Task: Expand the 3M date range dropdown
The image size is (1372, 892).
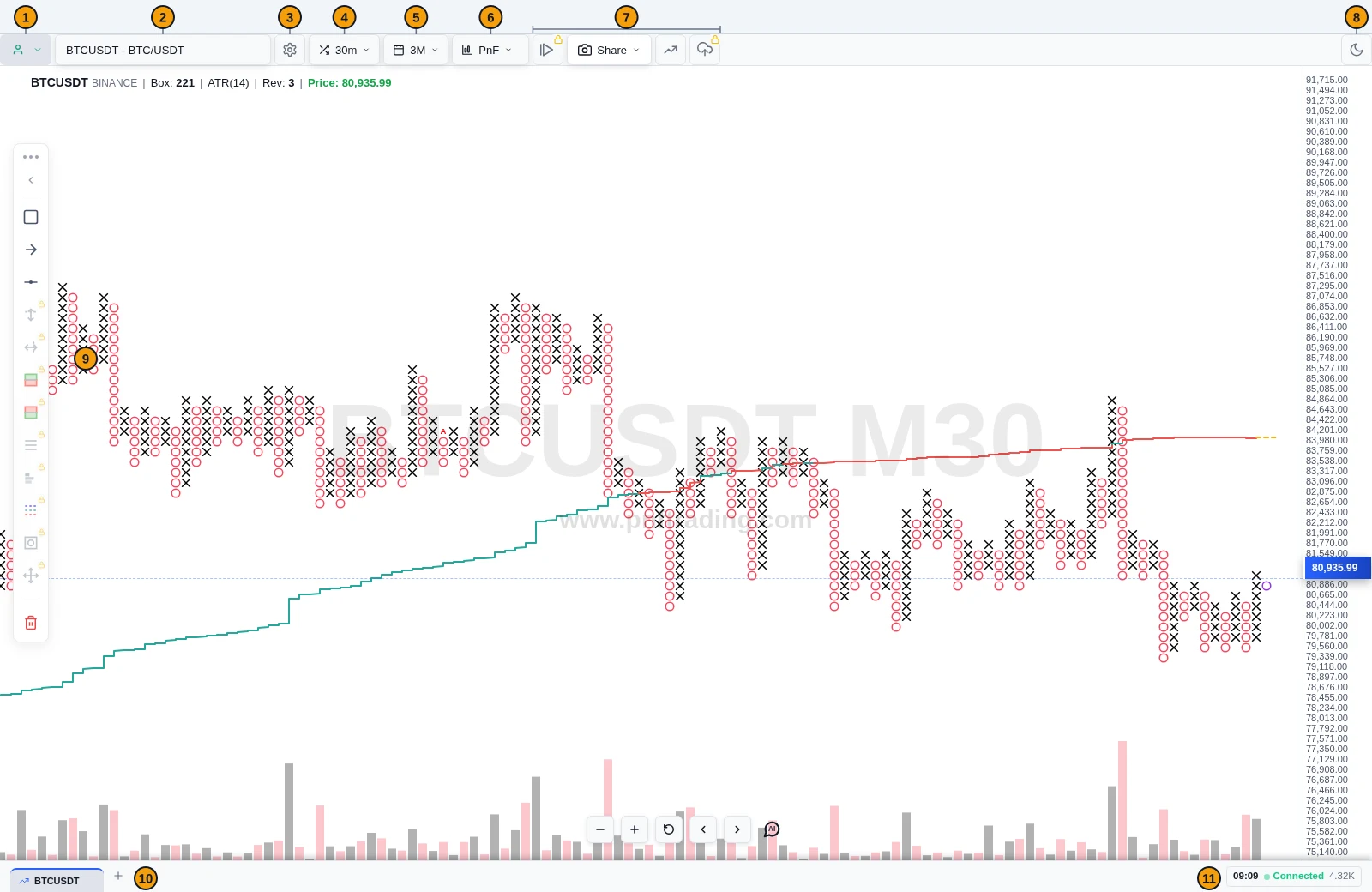Action: [x=416, y=50]
